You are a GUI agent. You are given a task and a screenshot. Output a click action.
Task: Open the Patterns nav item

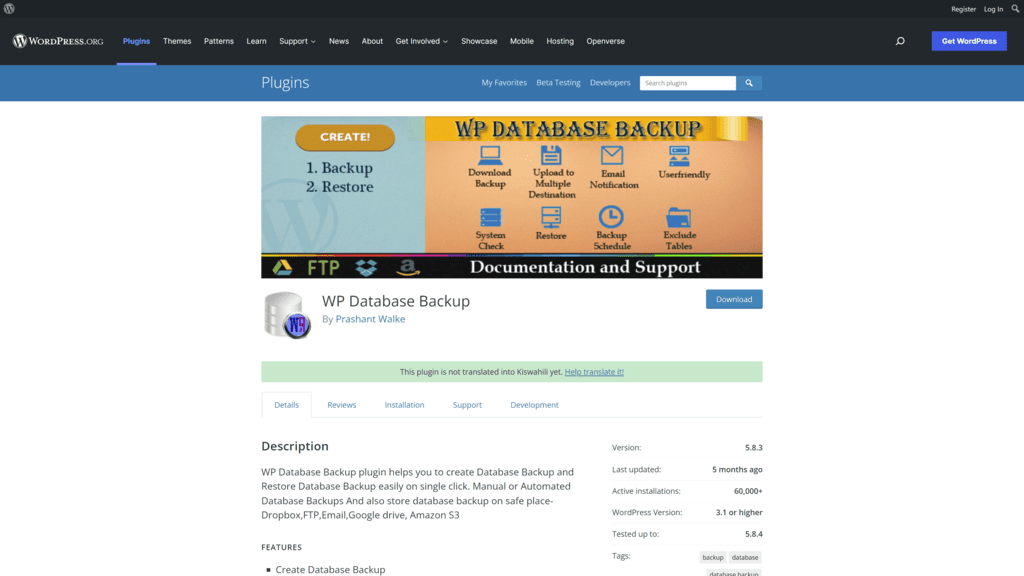(x=219, y=41)
